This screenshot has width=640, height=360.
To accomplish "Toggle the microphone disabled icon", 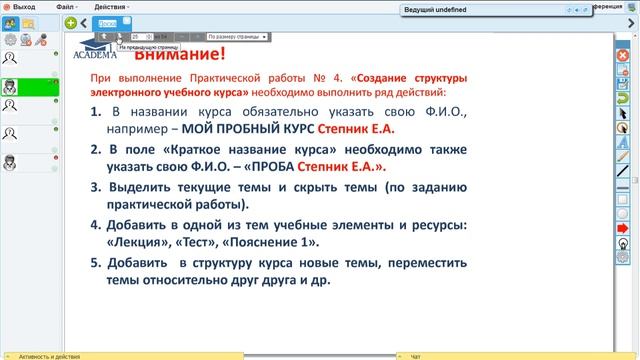I will (x=41, y=40).
